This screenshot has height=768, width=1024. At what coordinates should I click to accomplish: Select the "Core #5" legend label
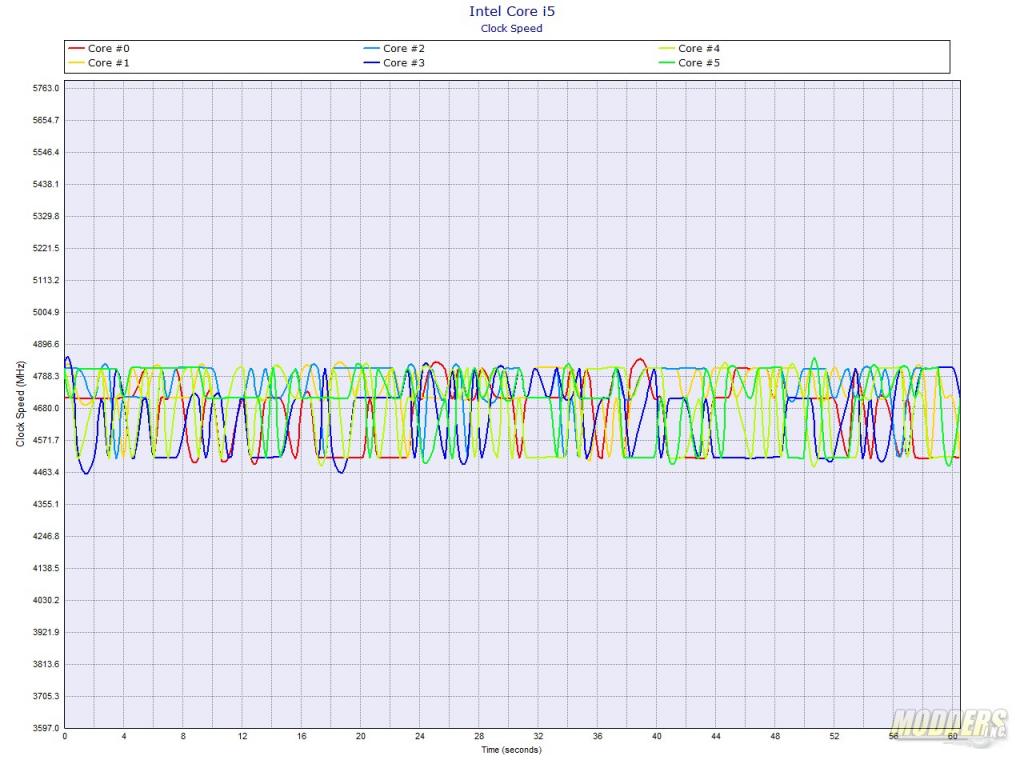tap(699, 63)
